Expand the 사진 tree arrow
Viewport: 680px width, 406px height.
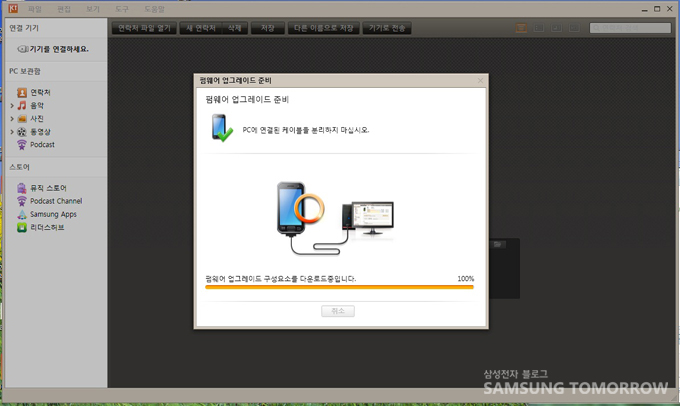12,118
